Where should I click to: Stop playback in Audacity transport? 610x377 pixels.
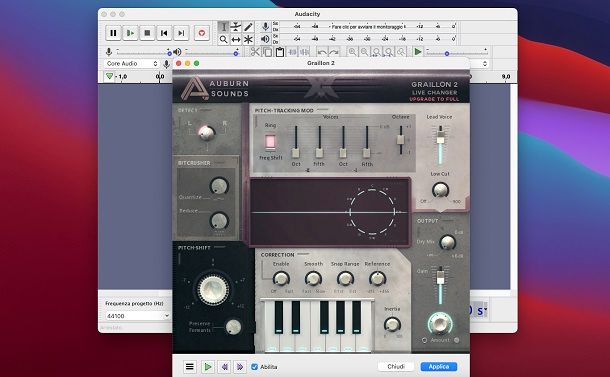(147, 33)
